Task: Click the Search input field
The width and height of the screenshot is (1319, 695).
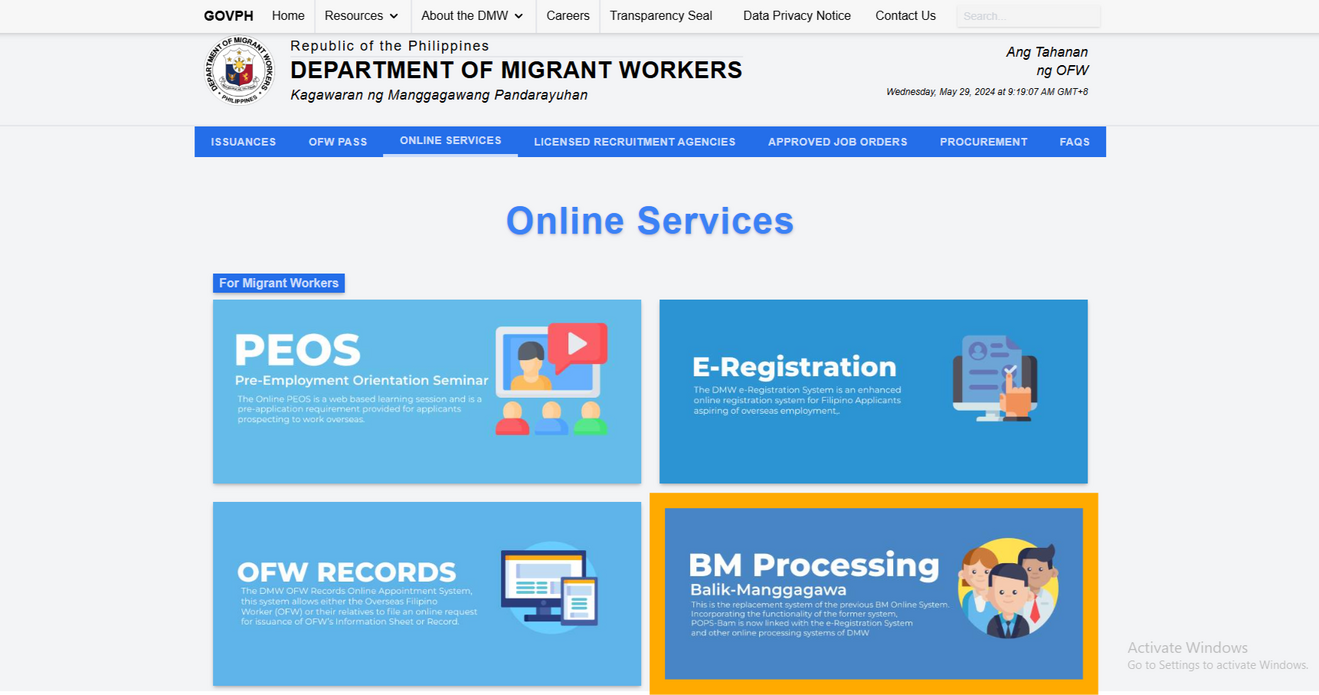Action: click(1028, 16)
